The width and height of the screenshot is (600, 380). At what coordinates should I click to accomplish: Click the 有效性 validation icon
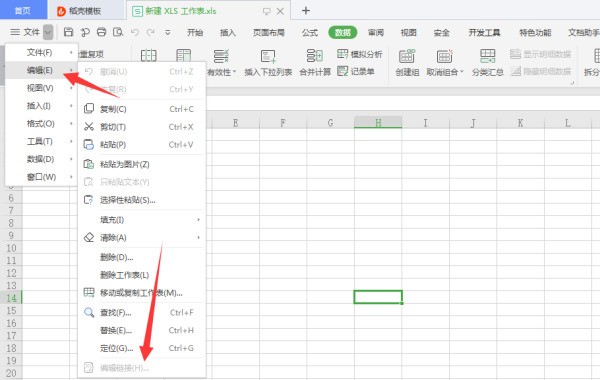tap(221, 56)
